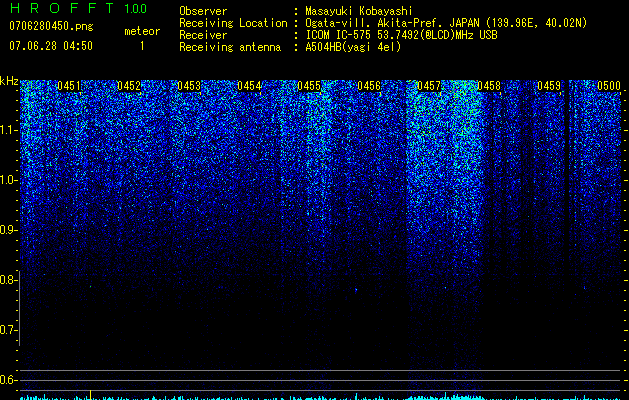Click the yellow meteor spike in amplitude graph
Image resolution: width=629 pixels, height=400 pixels.
(91, 395)
